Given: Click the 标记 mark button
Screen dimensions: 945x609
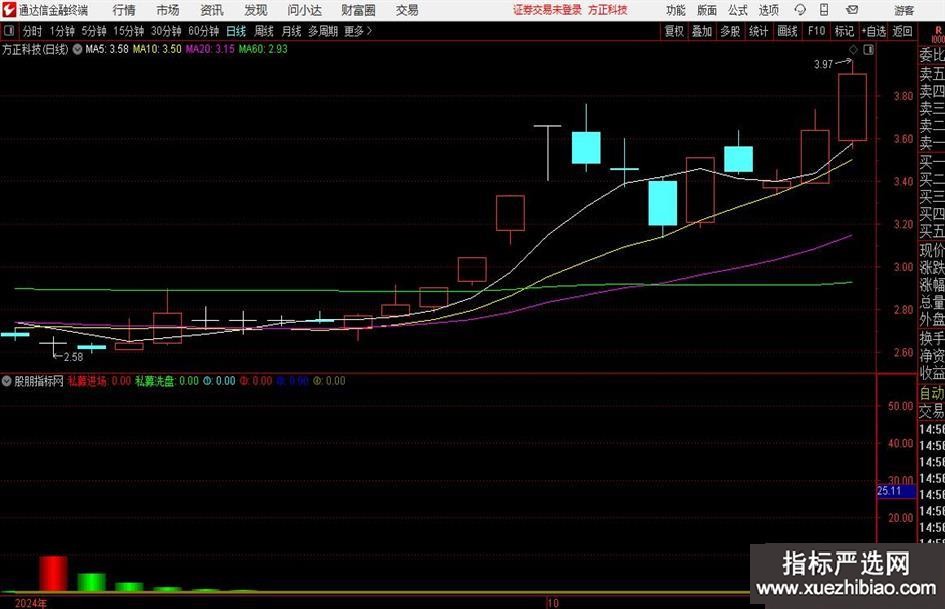Looking at the screenshot, I should (844, 31).
